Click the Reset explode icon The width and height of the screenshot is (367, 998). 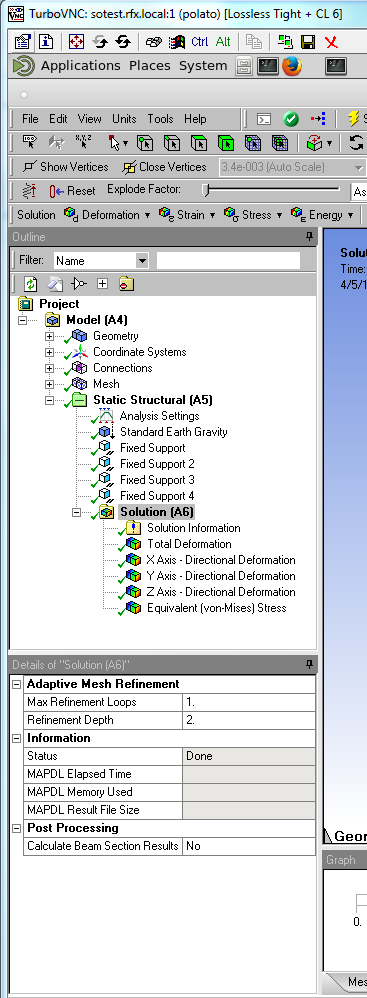[x=57, y=190]
